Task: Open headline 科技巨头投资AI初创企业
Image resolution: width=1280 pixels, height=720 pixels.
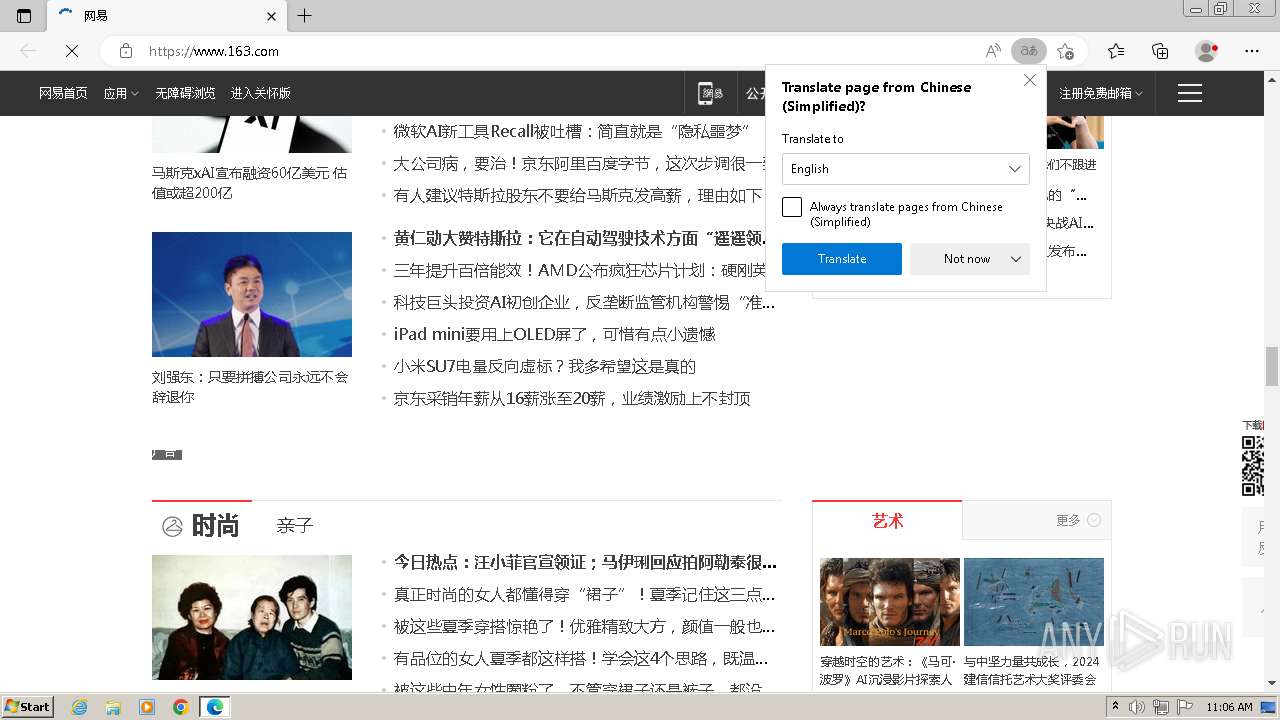Action: click(585, 302)
